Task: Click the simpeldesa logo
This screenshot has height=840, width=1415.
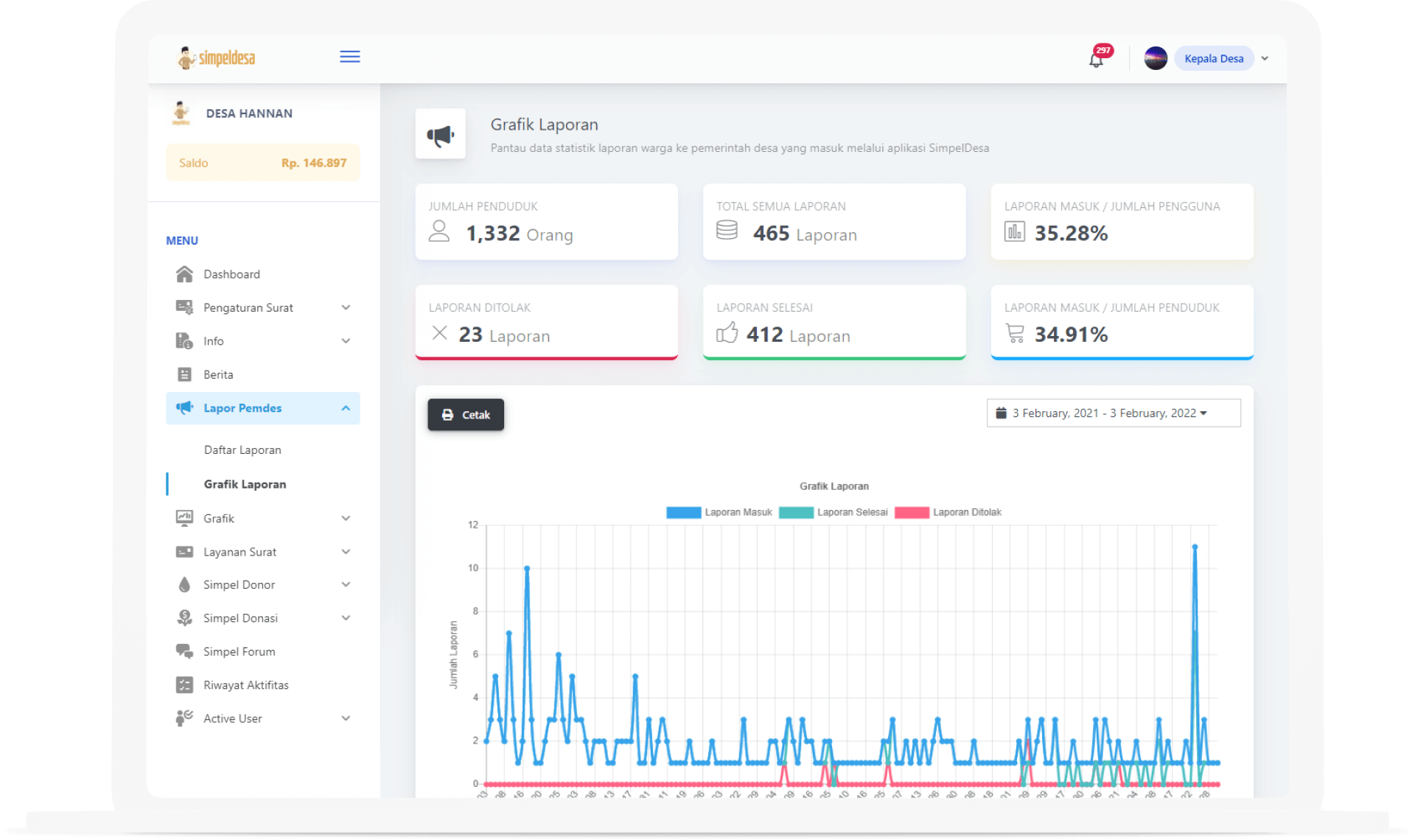Action: (217, 57)
